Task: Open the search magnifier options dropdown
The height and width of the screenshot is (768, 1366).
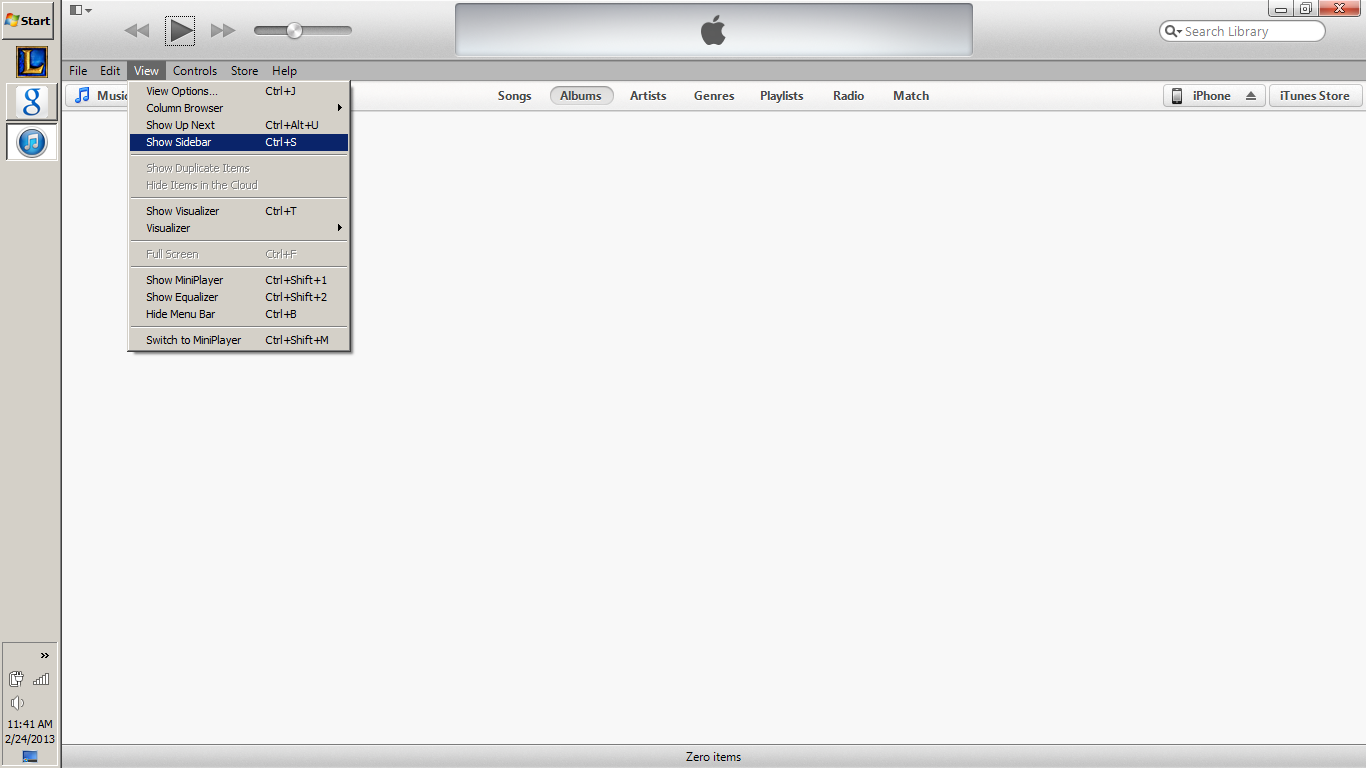Action: (x=1173, y=31)
